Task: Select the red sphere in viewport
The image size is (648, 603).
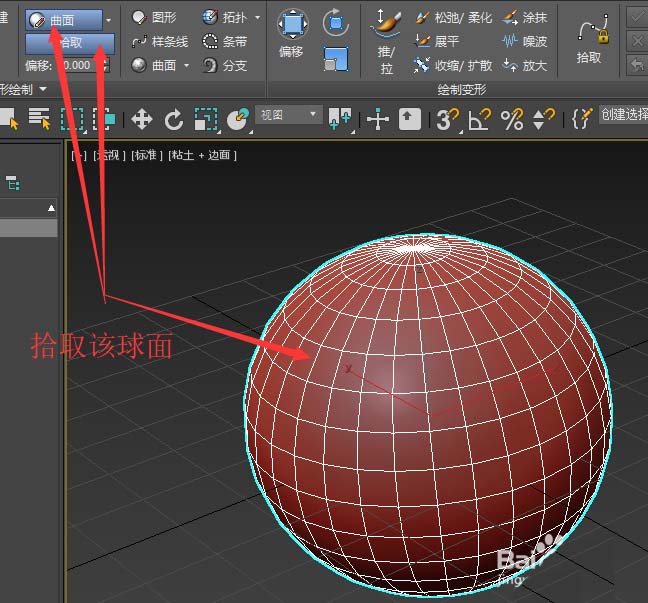Action: tap(428, 417)
